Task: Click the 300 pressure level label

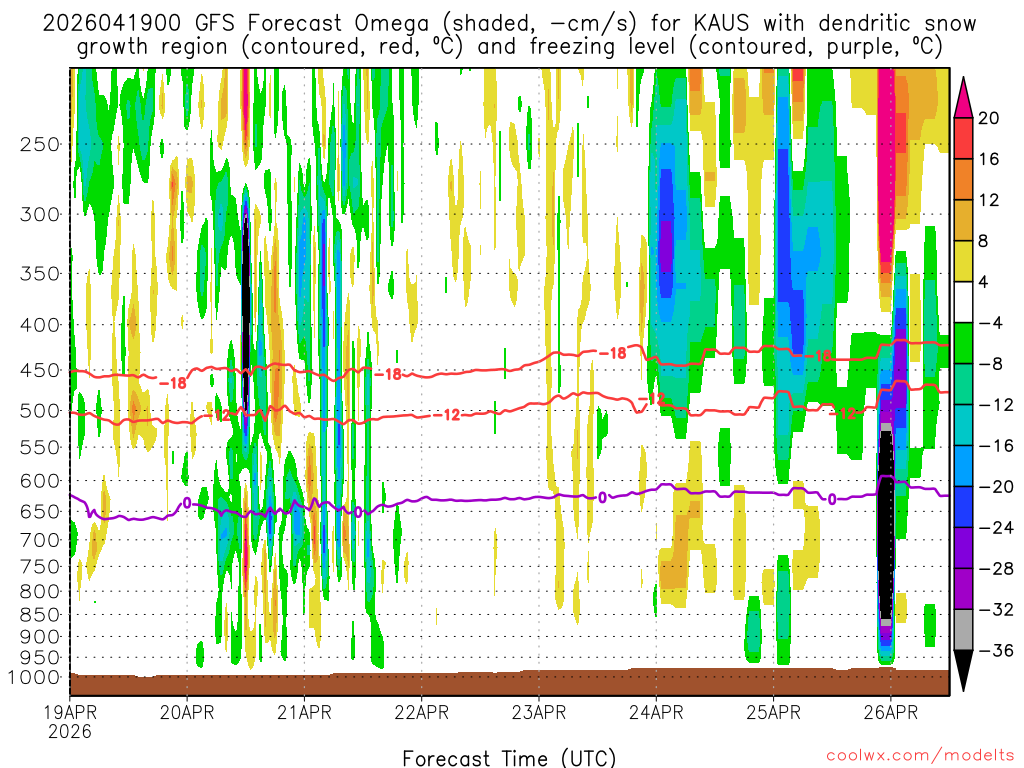Action: (x=40, y=214)
